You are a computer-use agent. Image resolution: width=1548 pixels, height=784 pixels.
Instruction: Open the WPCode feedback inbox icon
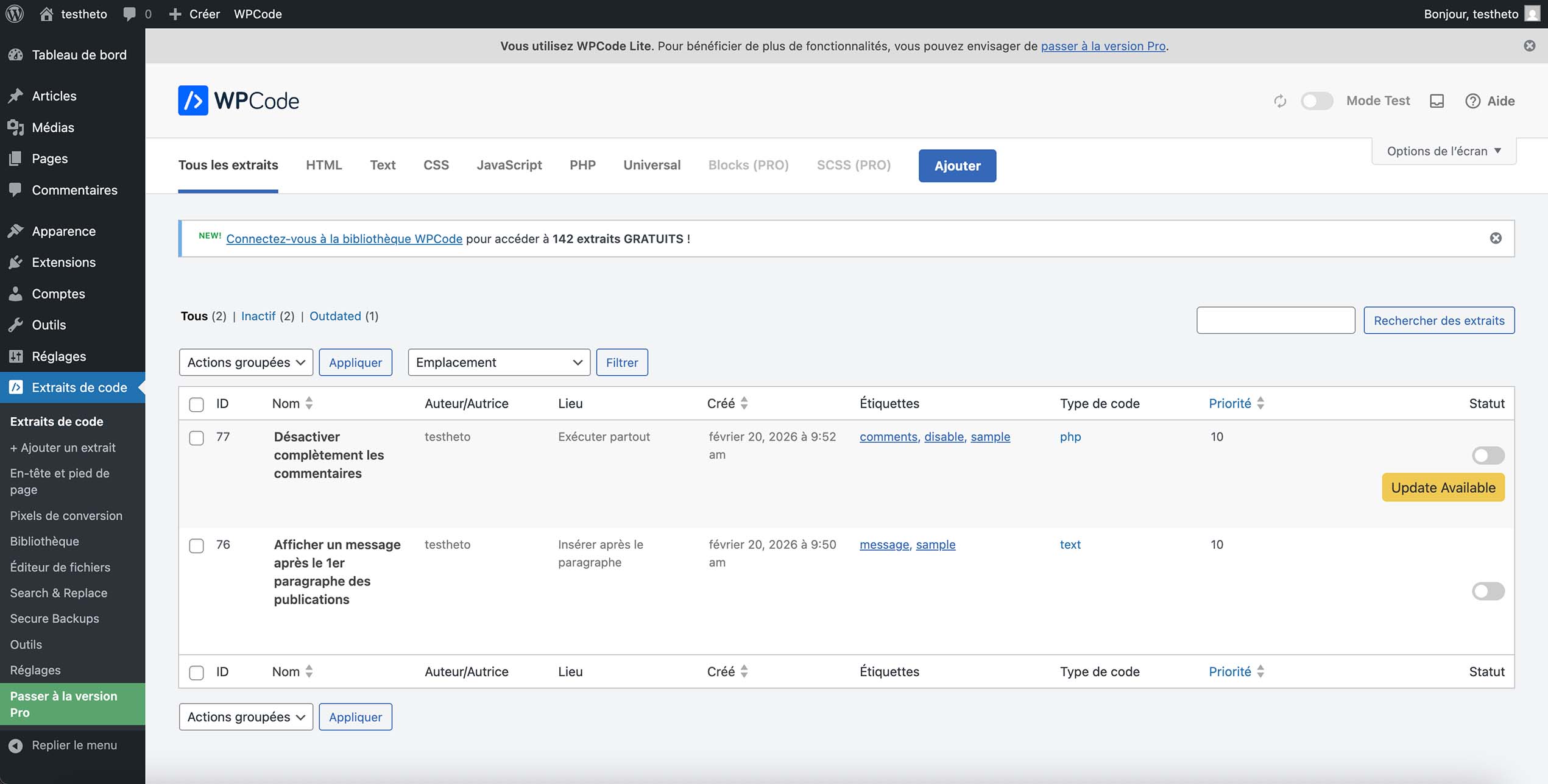pyautogui.click(x=1437, y=101)
